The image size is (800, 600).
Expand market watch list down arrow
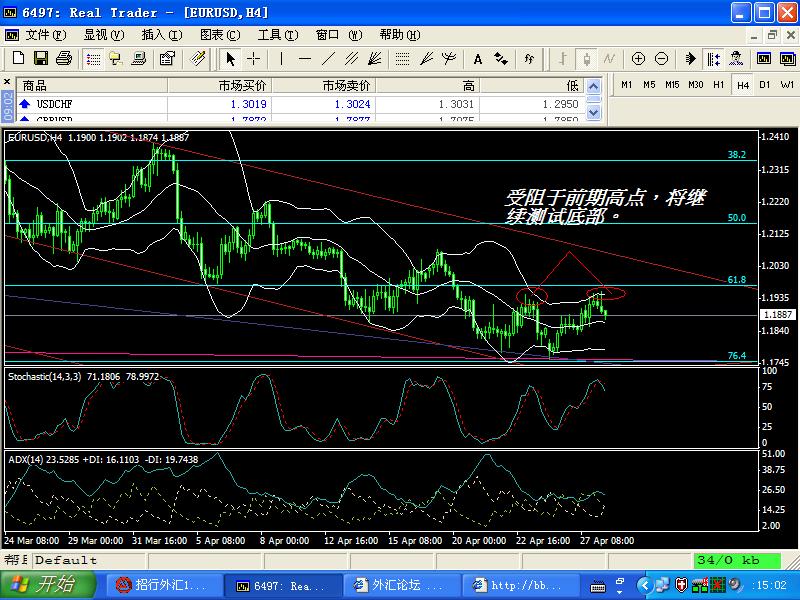coord(593,112)
